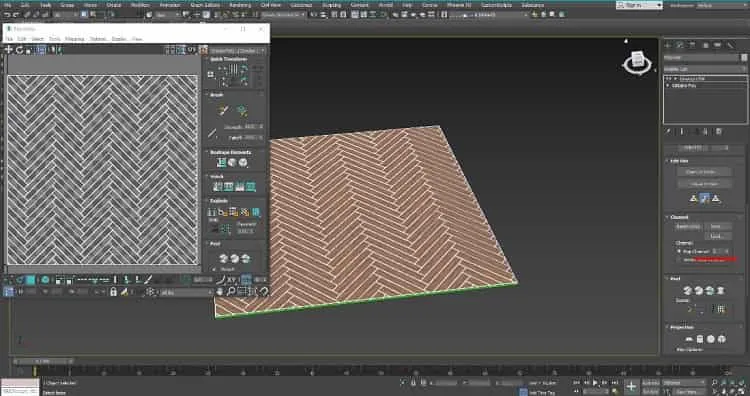The height and width of the screenshot is (396, 750).
Task: Click the Open UV Editor button
Action: coord(704,172)
